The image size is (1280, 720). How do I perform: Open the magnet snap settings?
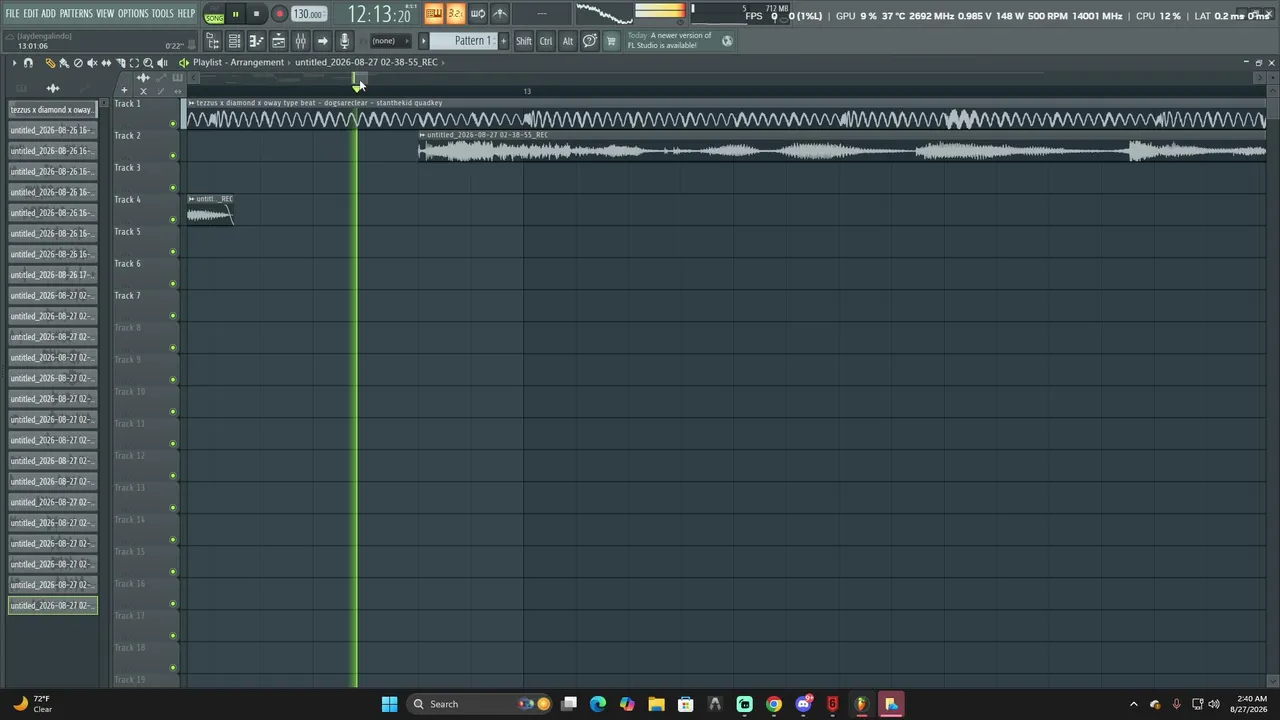pyautogui.click(x=28, y=63)
